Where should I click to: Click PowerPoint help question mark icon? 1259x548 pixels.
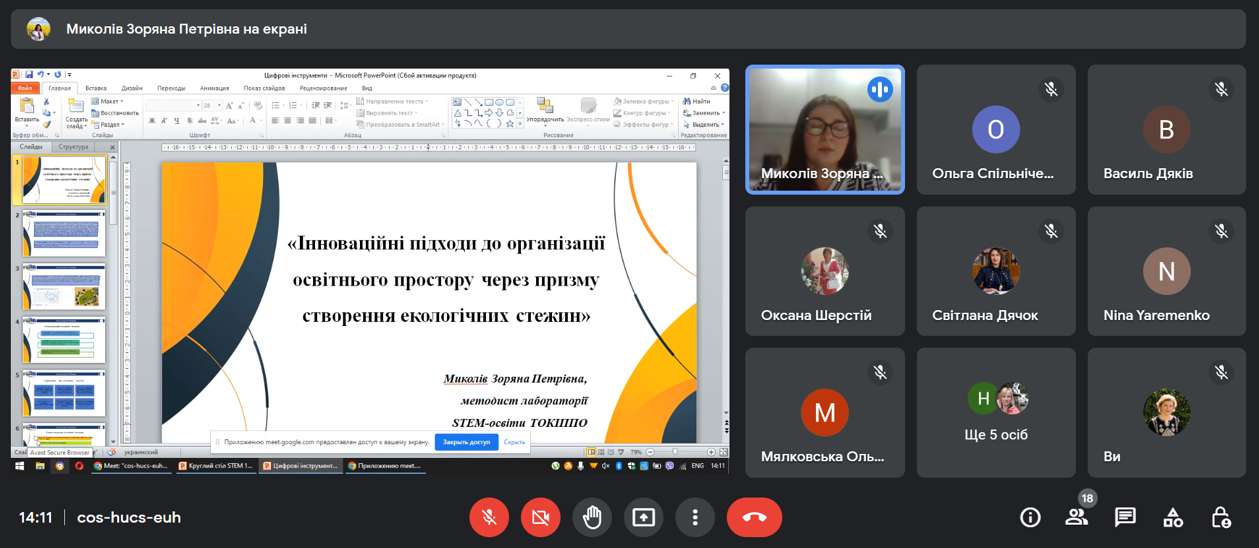click(x=725, y=88)
